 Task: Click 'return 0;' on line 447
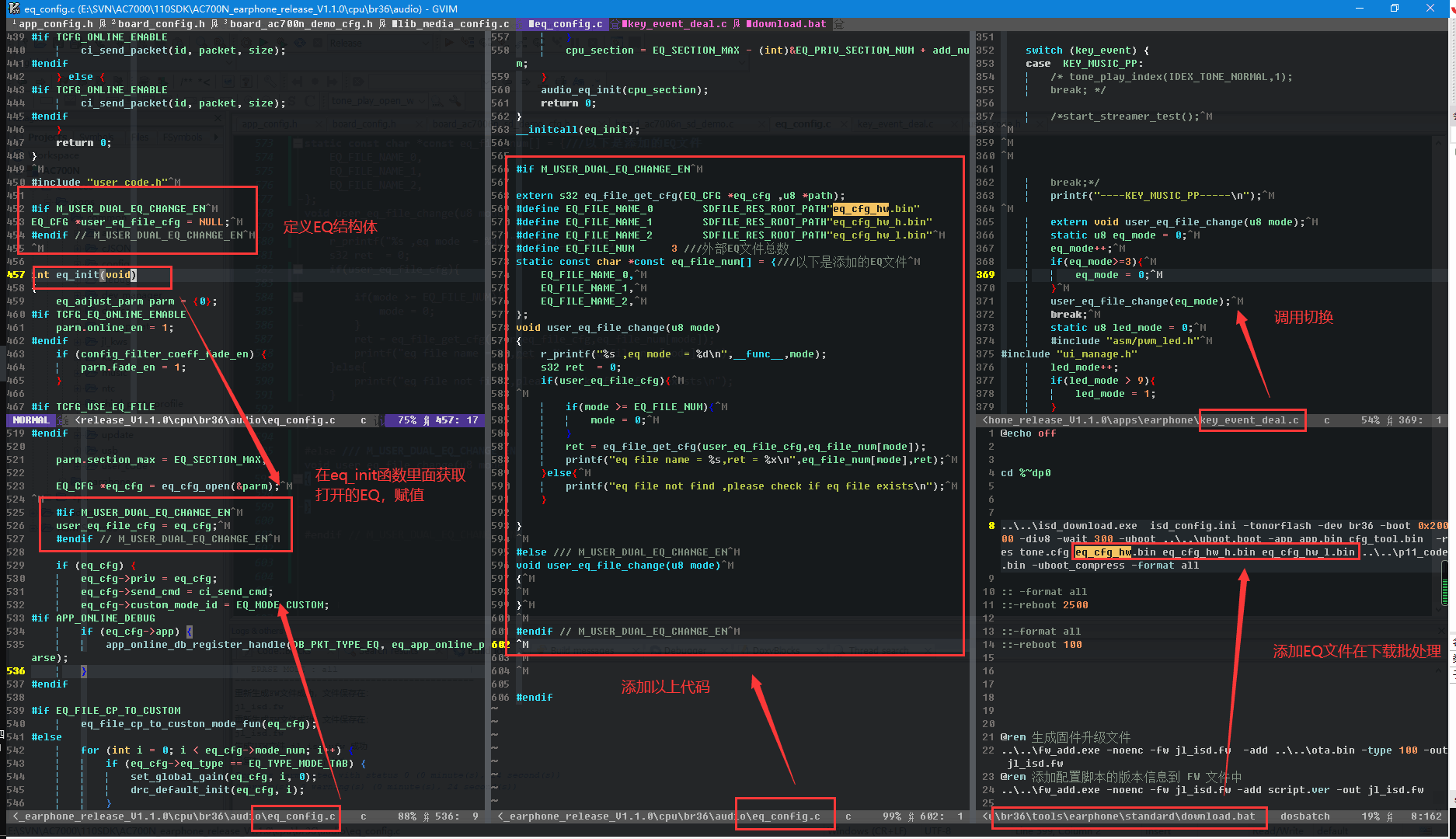pyautogui.click(x=84, y=143)
